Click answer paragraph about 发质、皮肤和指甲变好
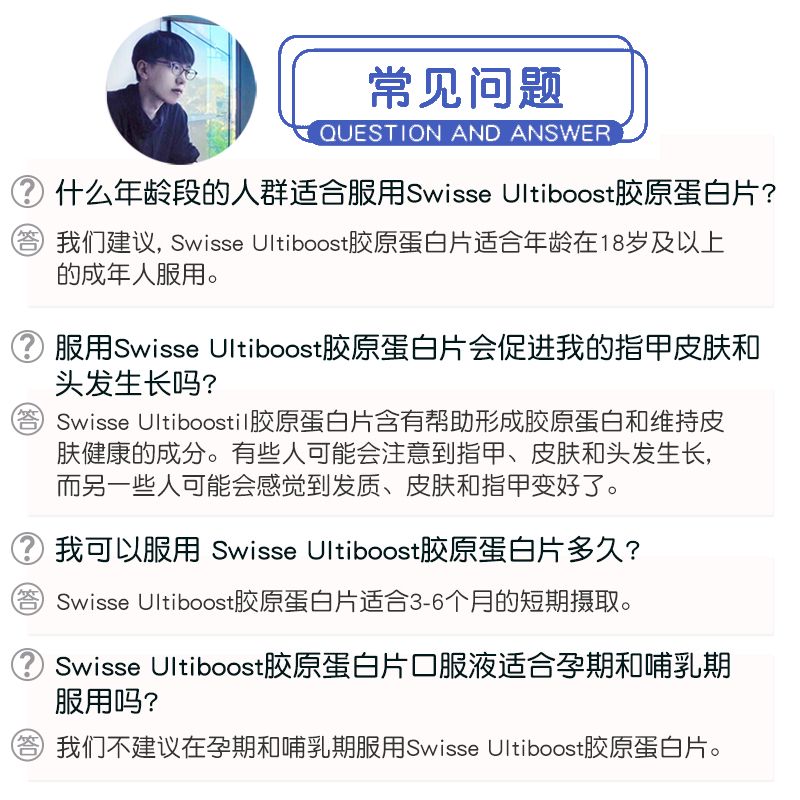The image size is (800, 800). point(390,454)
